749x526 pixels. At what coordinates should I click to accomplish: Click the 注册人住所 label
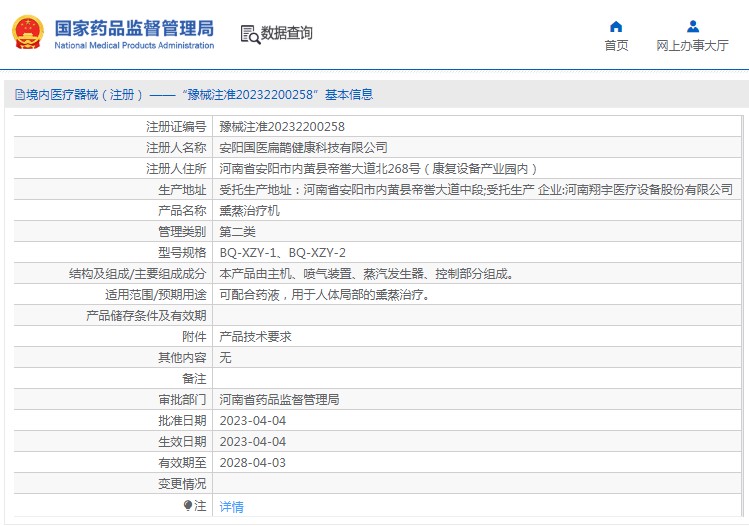click(x=176, y=169)
